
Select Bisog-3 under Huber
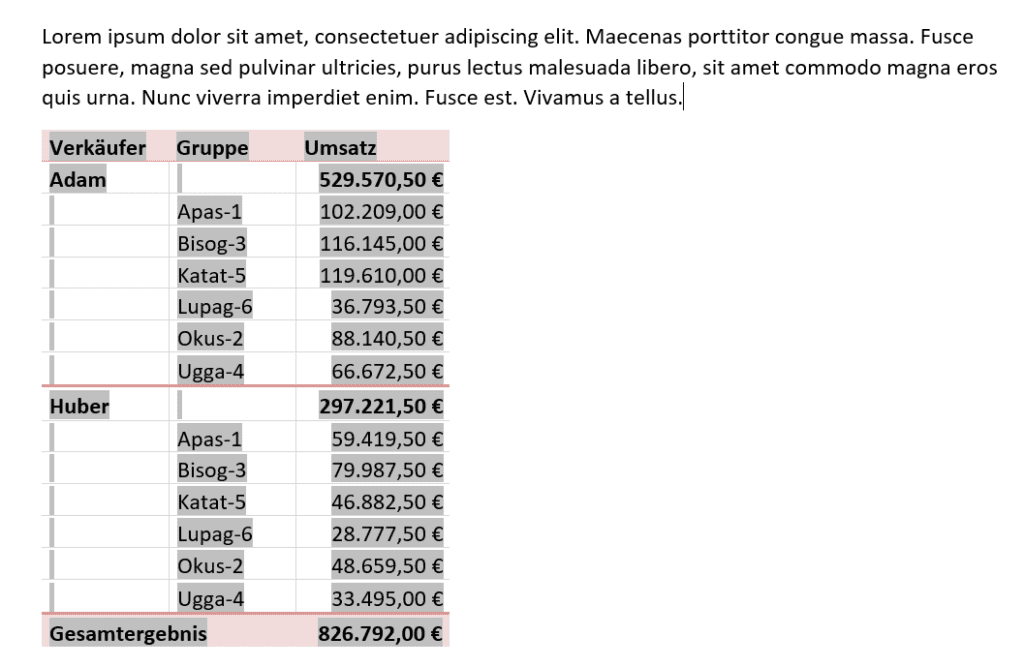point(212,470)
